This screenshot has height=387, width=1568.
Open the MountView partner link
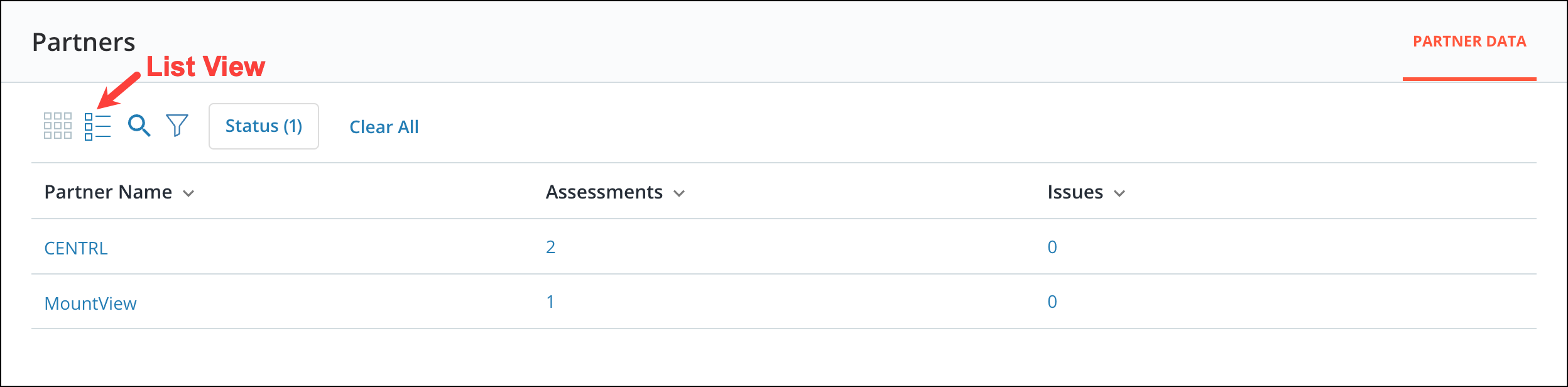point(90,303)
